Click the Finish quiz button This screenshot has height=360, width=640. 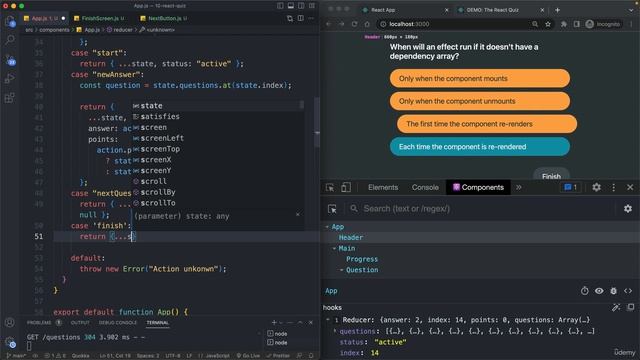tap(551, 174)
